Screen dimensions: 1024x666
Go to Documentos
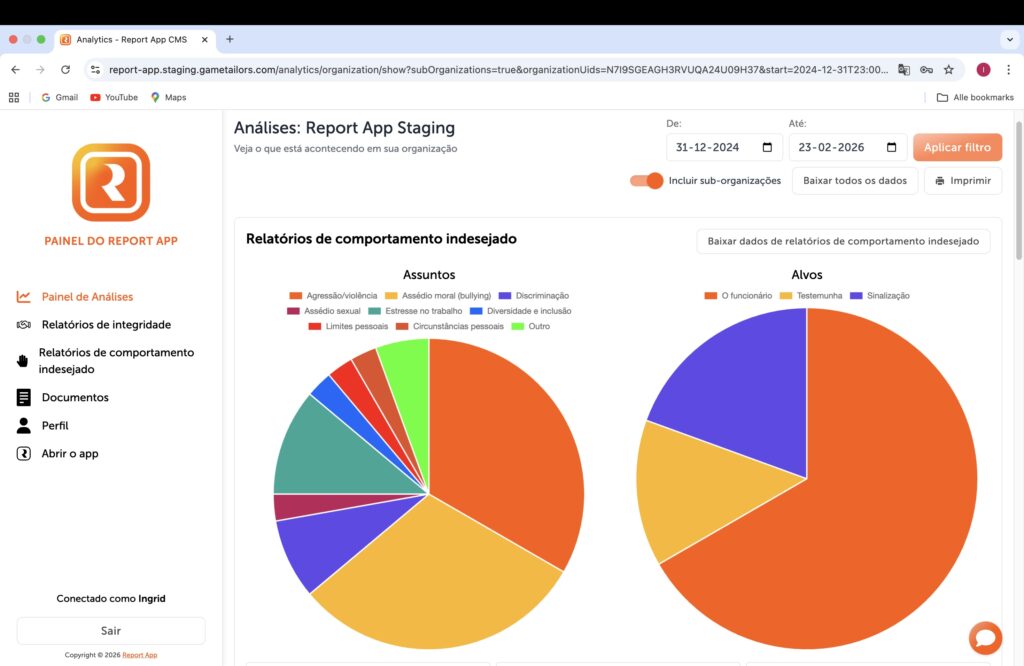pyautogui.click(x=75, y=397)
